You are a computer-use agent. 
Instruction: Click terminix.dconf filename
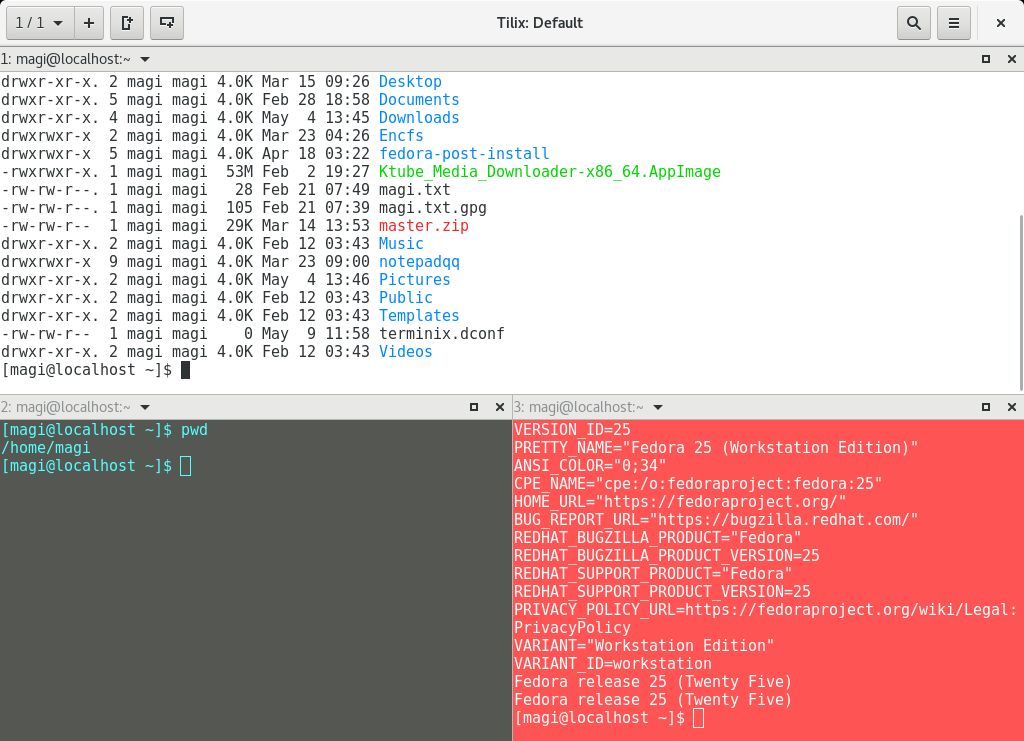pyautogui.click(x=442, y=334)
